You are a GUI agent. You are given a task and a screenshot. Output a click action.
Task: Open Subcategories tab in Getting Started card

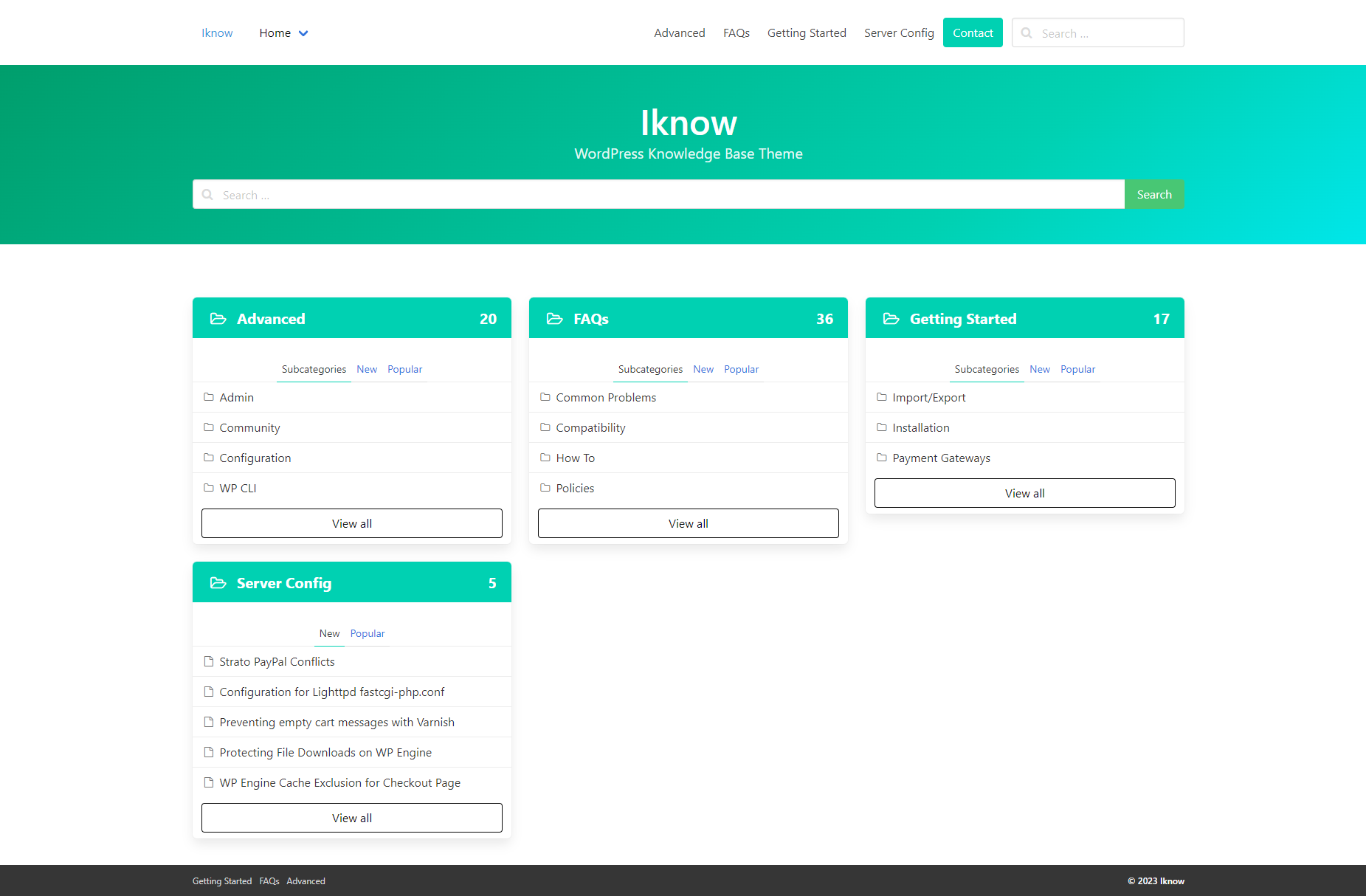tap(986, 369)
